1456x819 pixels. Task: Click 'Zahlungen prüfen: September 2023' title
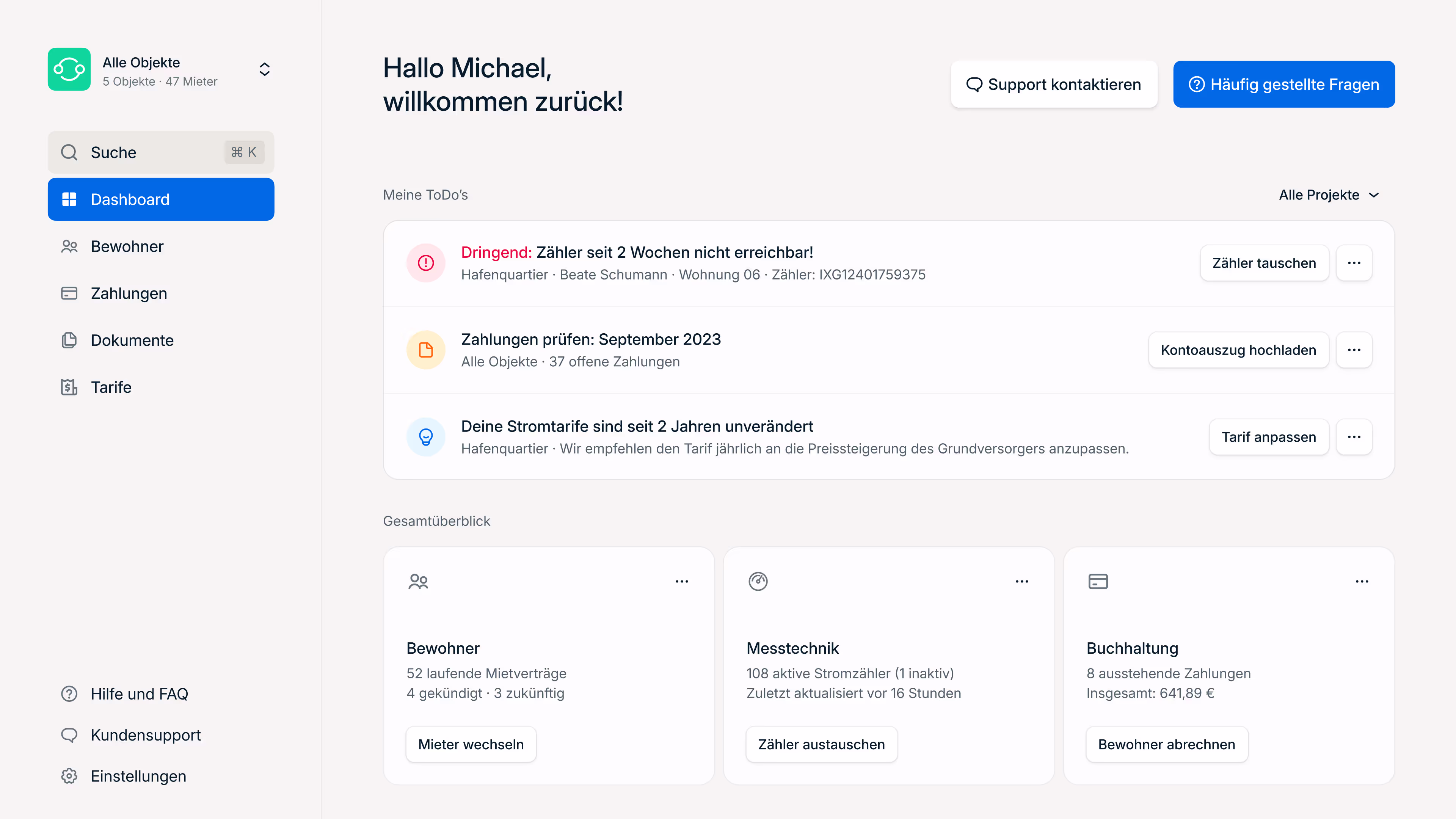pyautogui.click(x=591, y=339)
